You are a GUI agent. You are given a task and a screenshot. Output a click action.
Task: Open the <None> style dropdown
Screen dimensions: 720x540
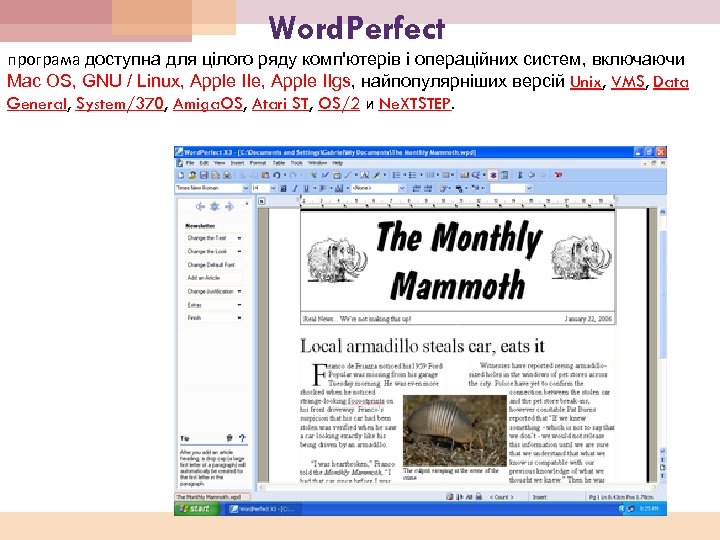402,188
